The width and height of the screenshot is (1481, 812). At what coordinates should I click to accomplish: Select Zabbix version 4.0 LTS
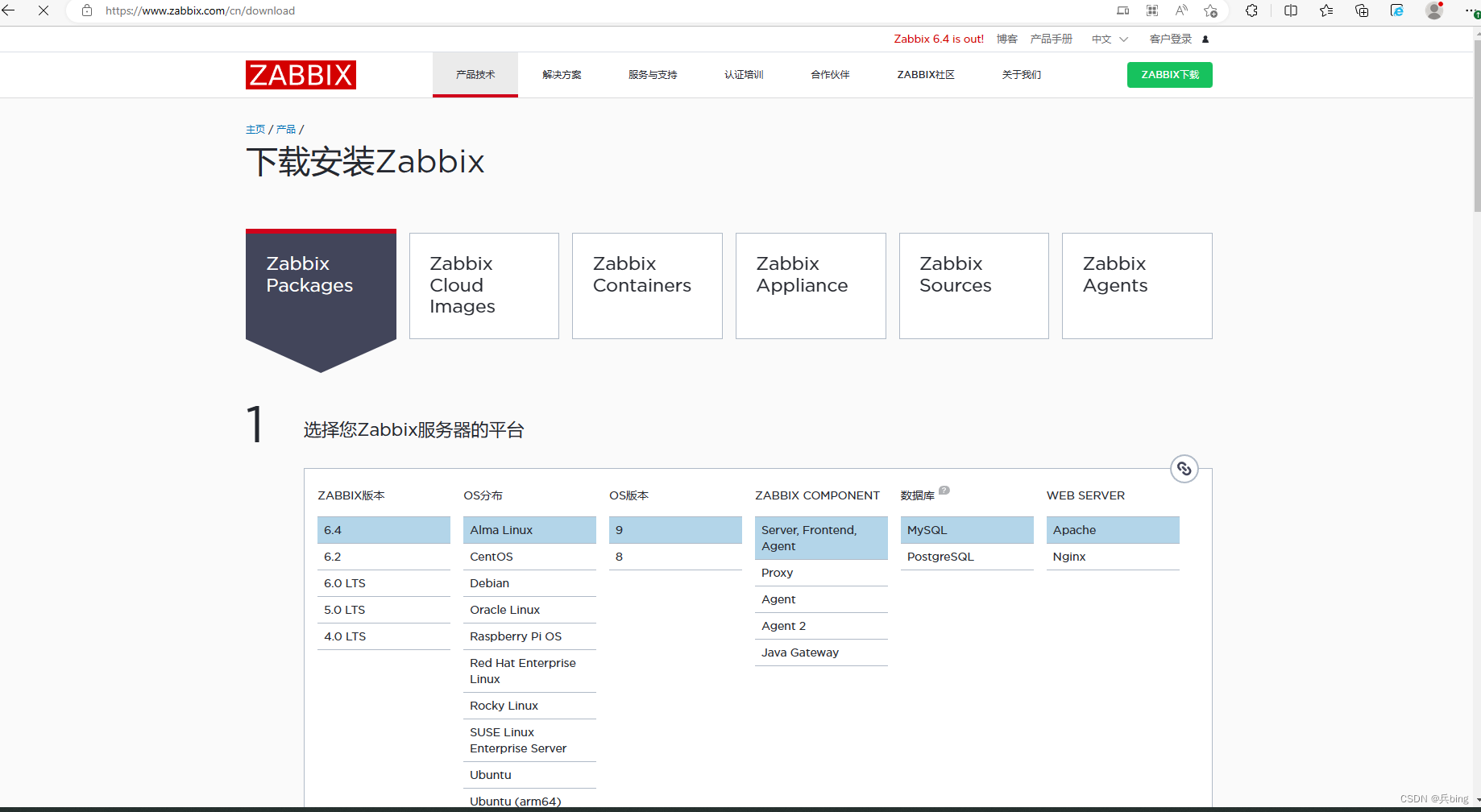(384, 636)
